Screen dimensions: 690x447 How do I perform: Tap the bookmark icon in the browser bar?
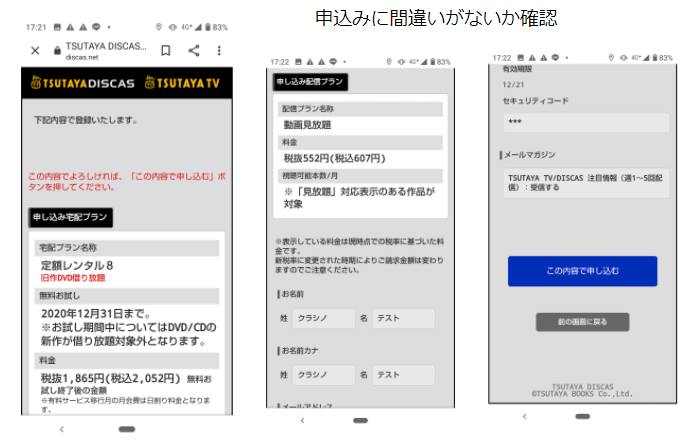point(166,50)
